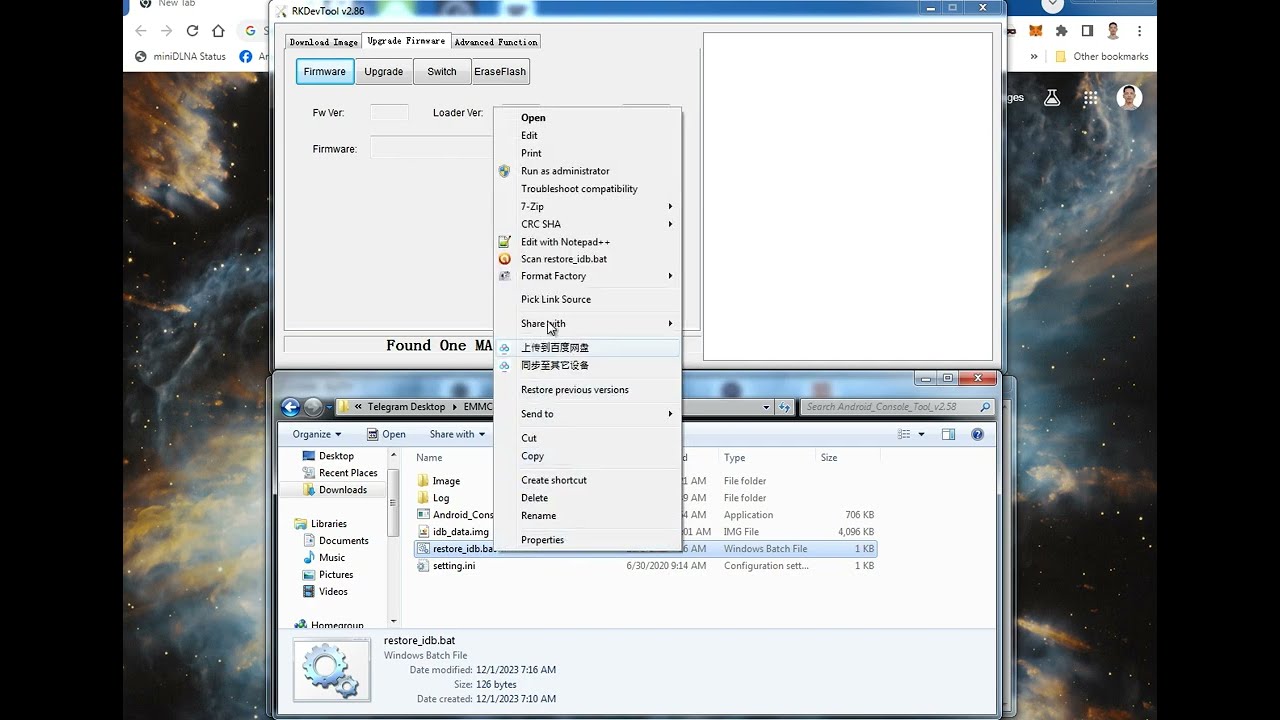The height and width of the screenshot is (720, 1280).
Task: Click the Upgrade button in RKDevTool
Action: 384,72
